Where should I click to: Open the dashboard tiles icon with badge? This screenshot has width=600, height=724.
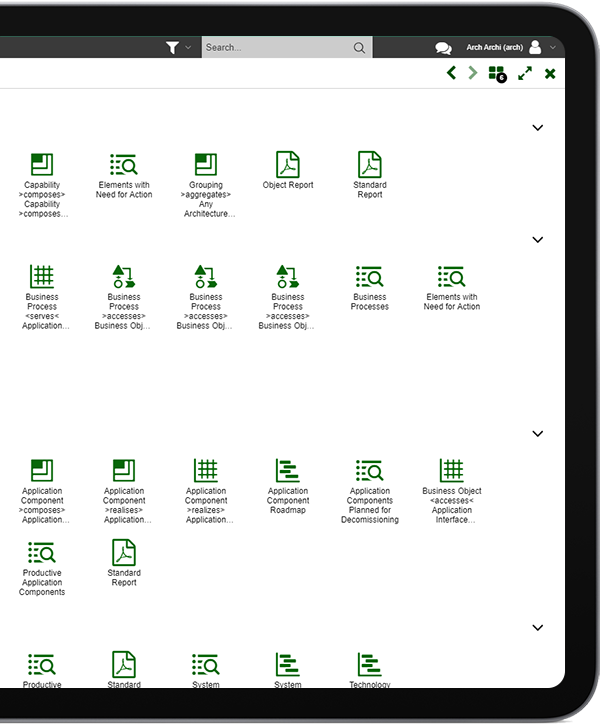[496, 73]
